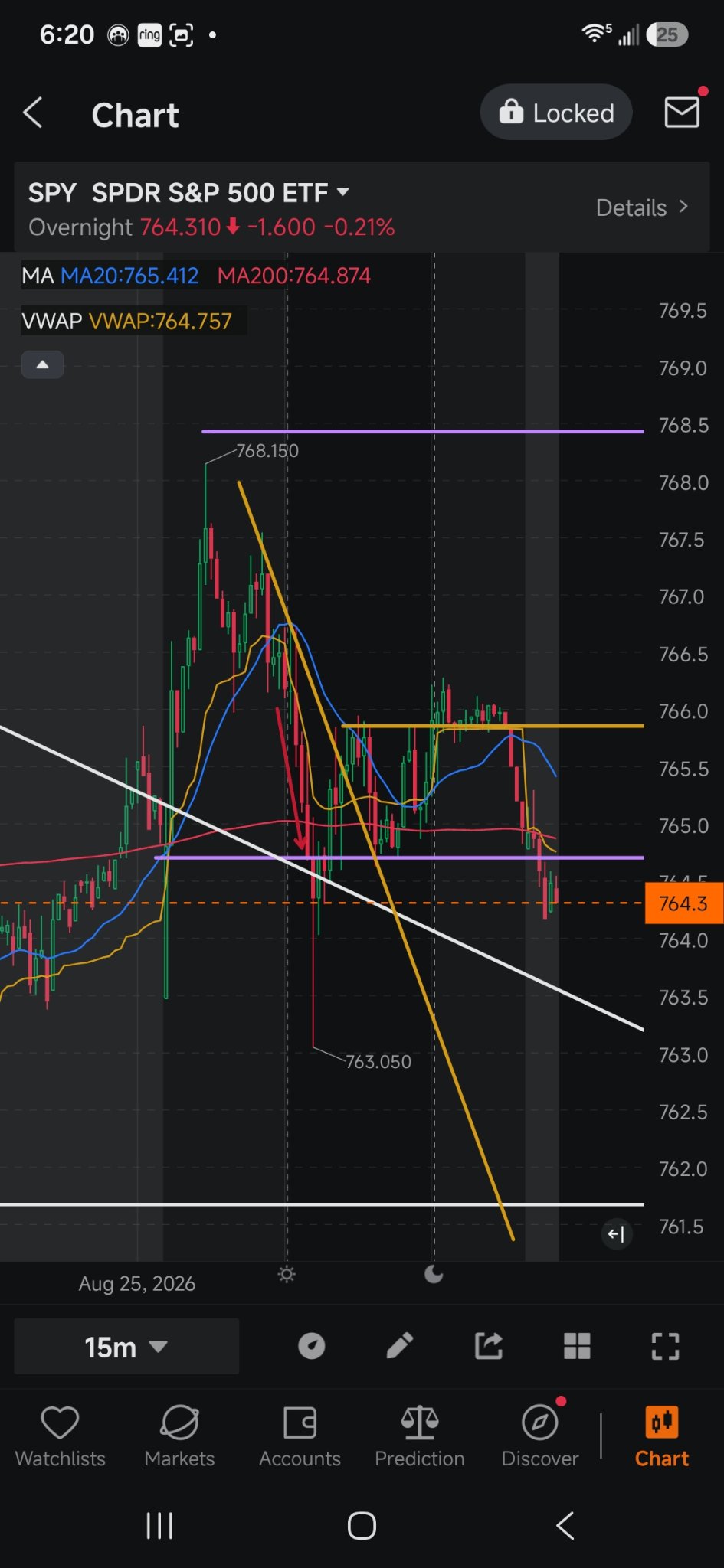
Task: Select the pencil drawing tool
Action: [400, 1346]
